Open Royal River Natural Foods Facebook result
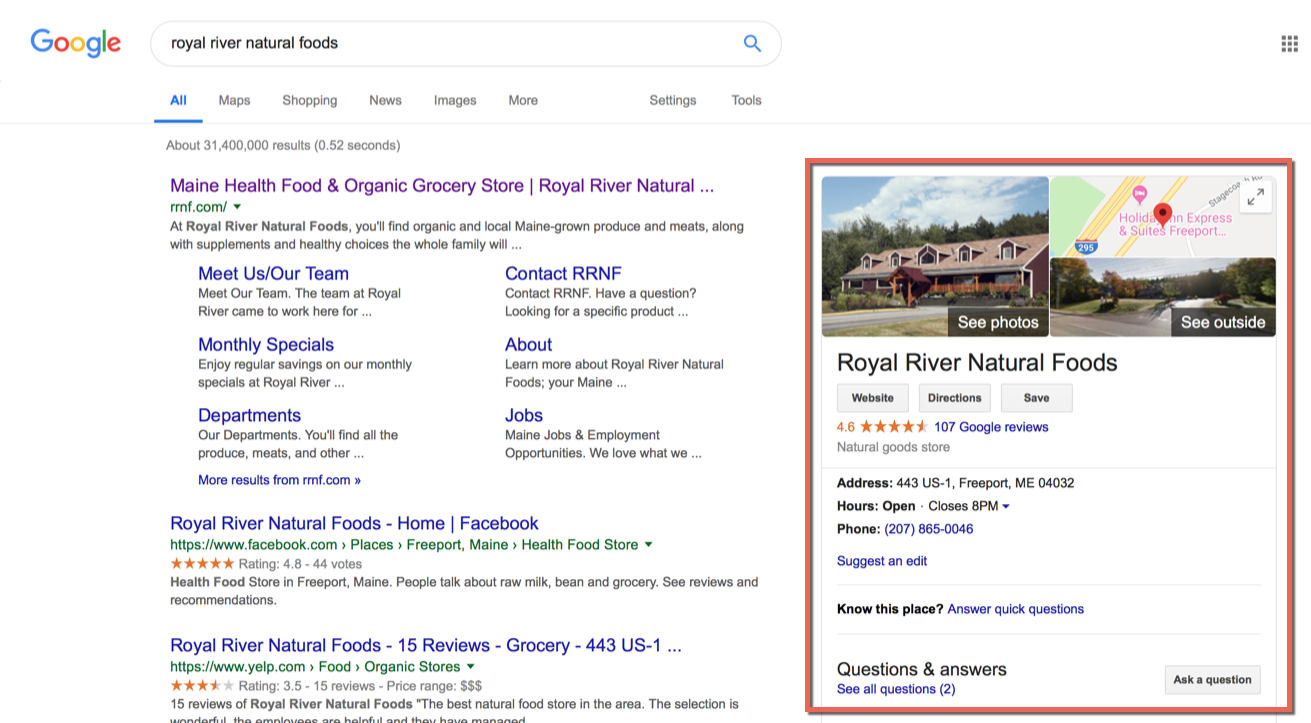The height and width of the screenshot is (723, 1311). pos(354,524)
